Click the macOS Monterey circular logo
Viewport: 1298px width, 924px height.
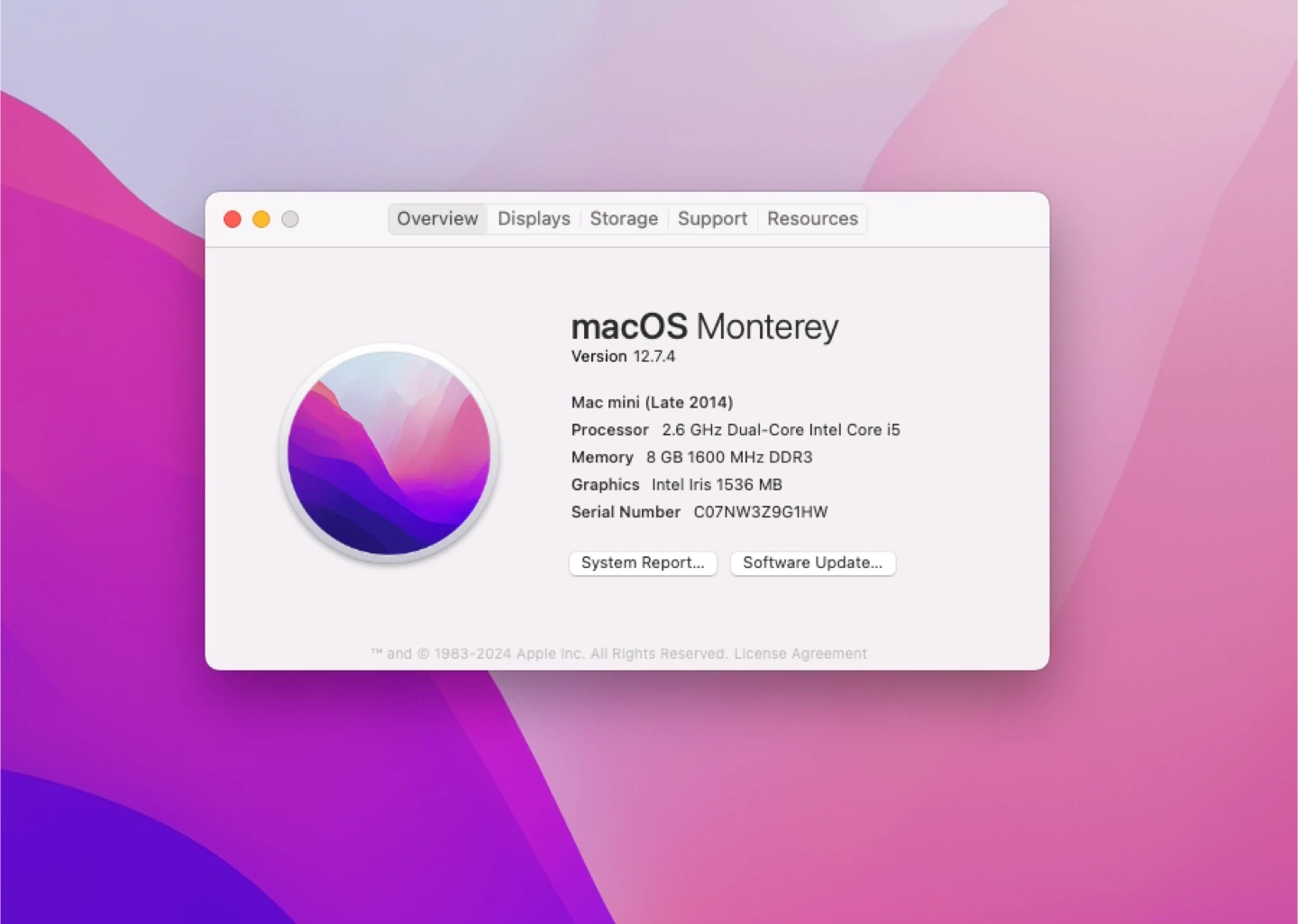click(388, 453)
